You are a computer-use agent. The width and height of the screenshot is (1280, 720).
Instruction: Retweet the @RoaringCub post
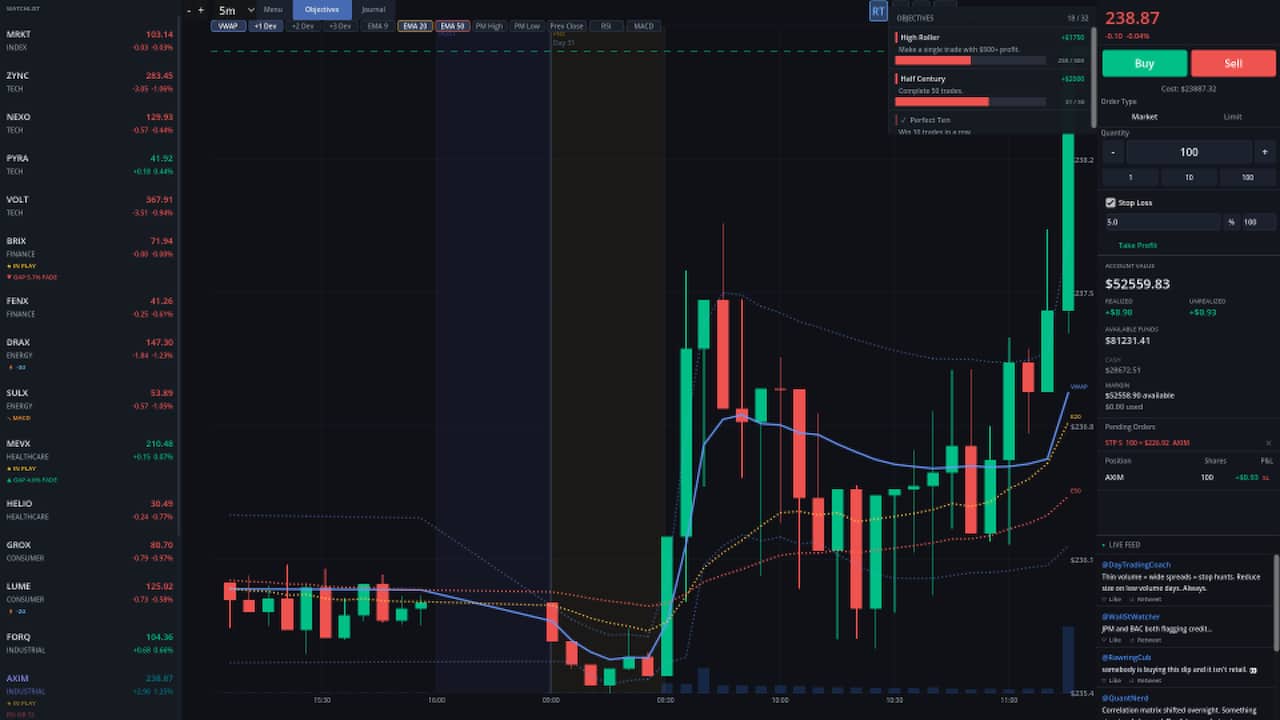1145,680
